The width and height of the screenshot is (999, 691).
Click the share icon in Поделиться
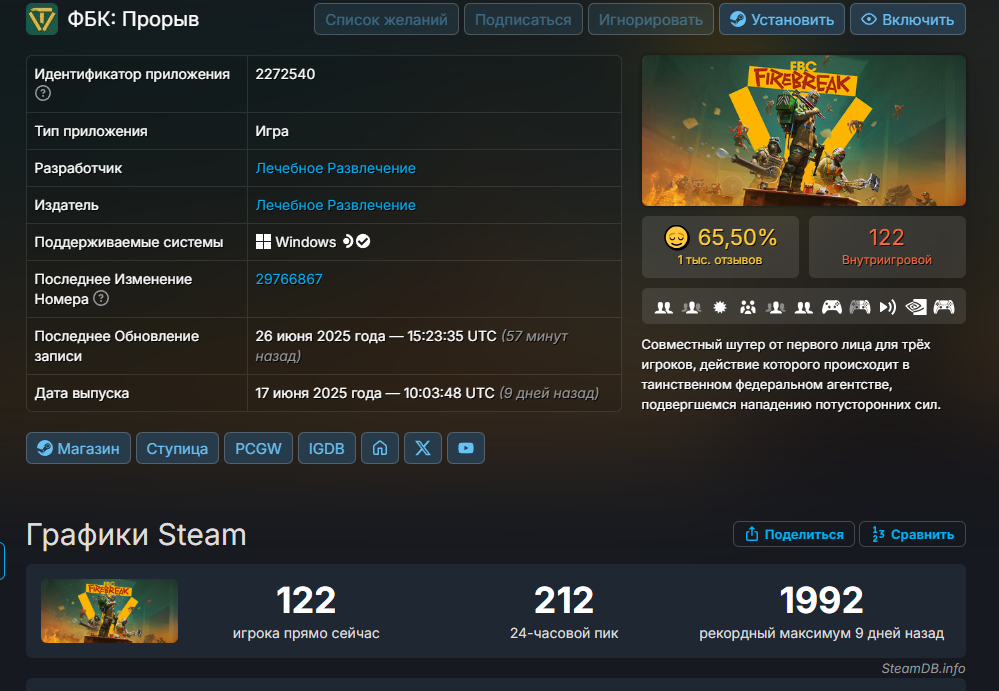click(x=752, y=534)
